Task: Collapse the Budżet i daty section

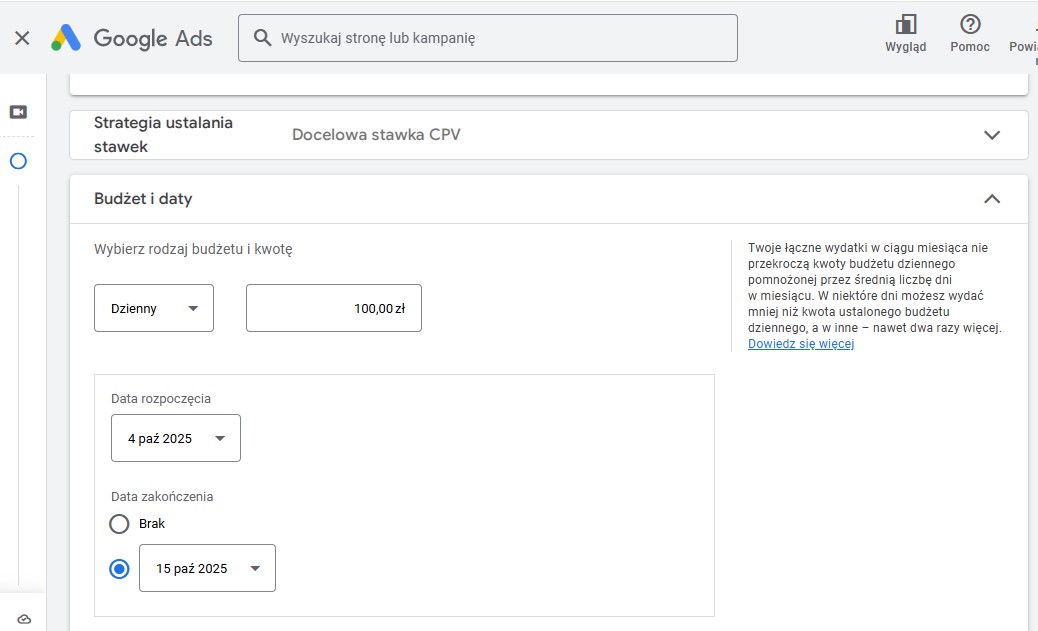Action: click(991, 199)
